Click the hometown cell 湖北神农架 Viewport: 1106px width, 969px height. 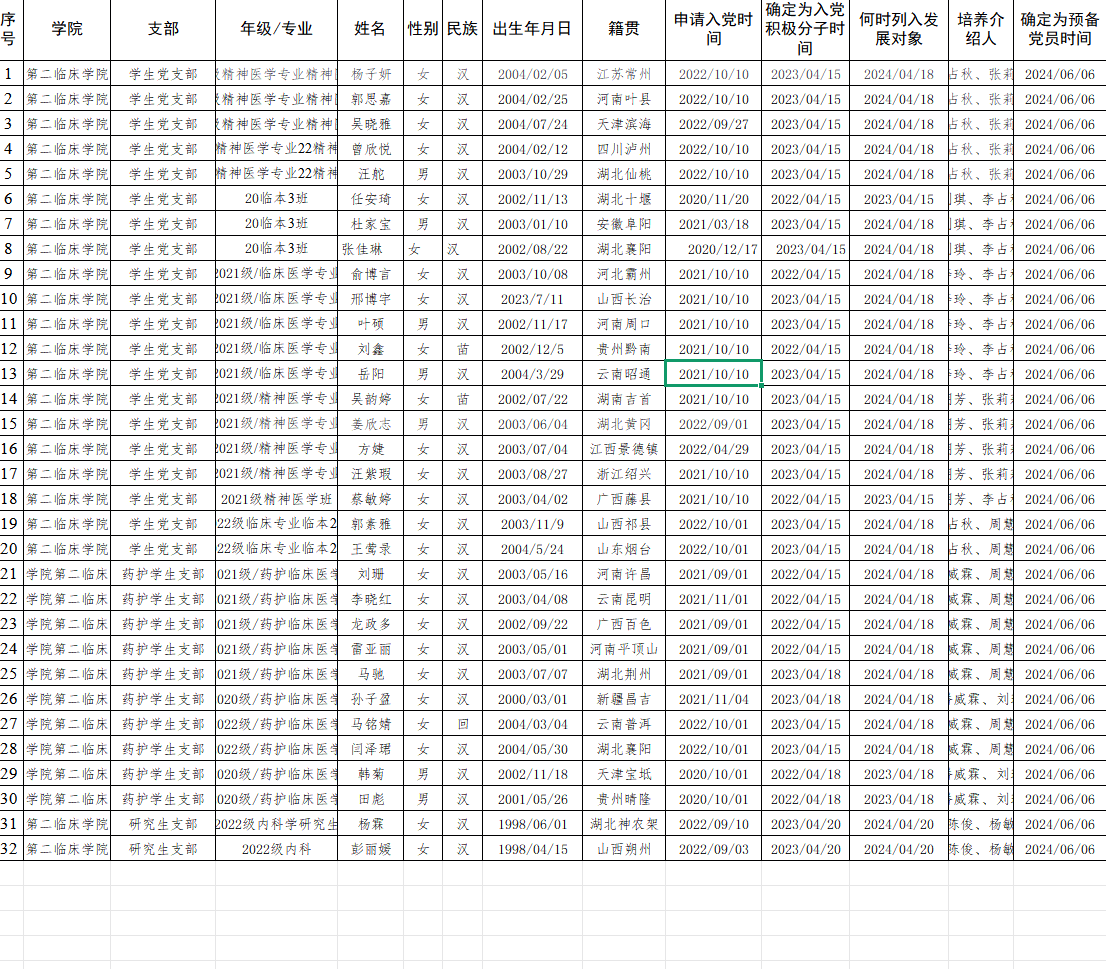tap(624, 824)
